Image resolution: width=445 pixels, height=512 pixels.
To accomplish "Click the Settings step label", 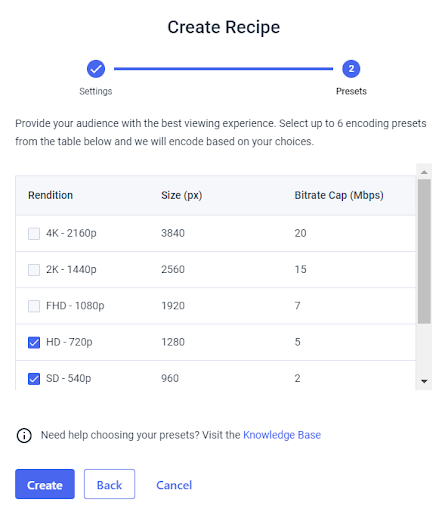I will click(x=96, y=91).
